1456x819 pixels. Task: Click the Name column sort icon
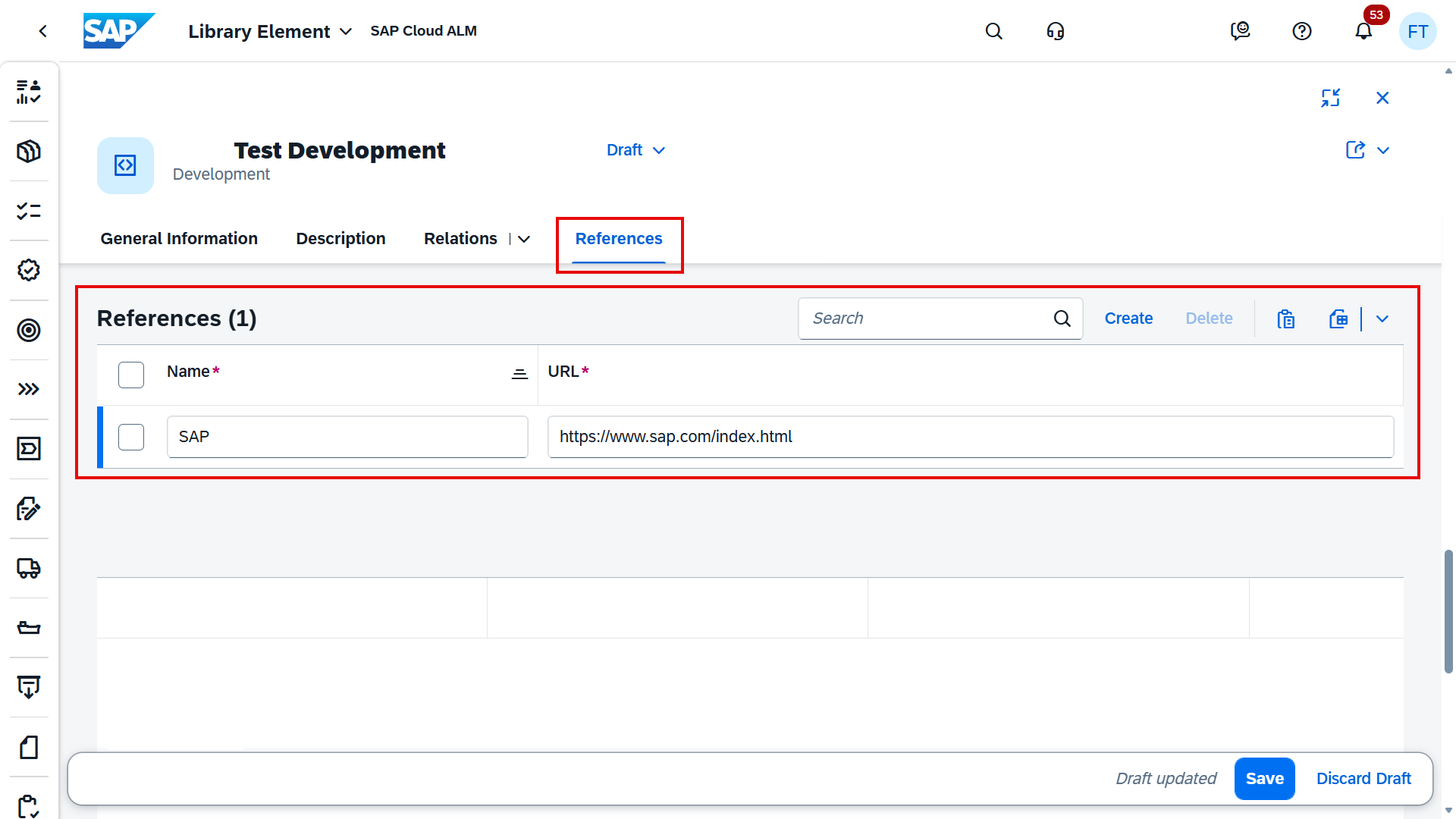[519, 374]
